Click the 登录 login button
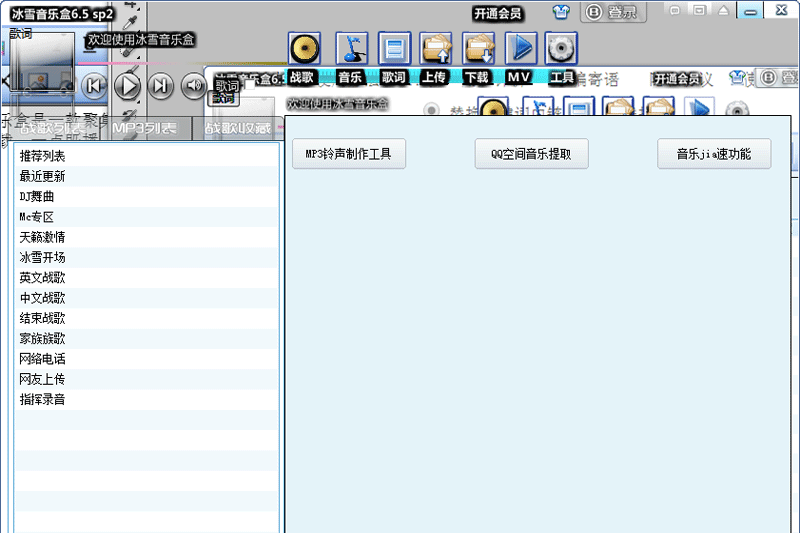Image resolution: width=800 pixels, height=533 pixels. coord(613,12)
